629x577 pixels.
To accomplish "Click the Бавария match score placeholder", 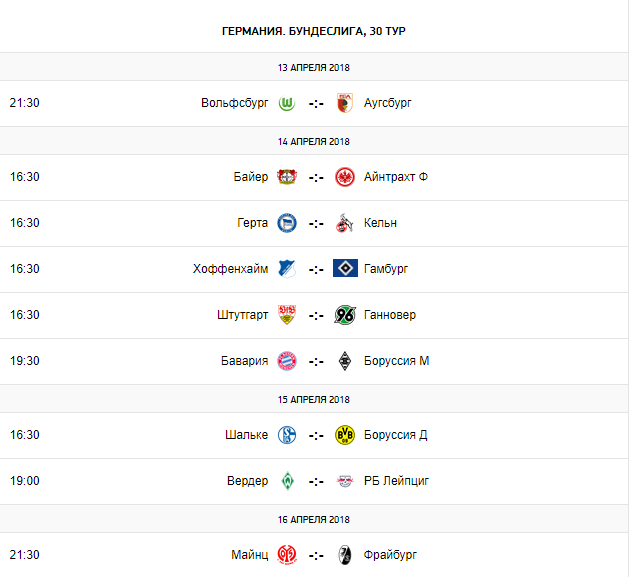I will 316,362.
